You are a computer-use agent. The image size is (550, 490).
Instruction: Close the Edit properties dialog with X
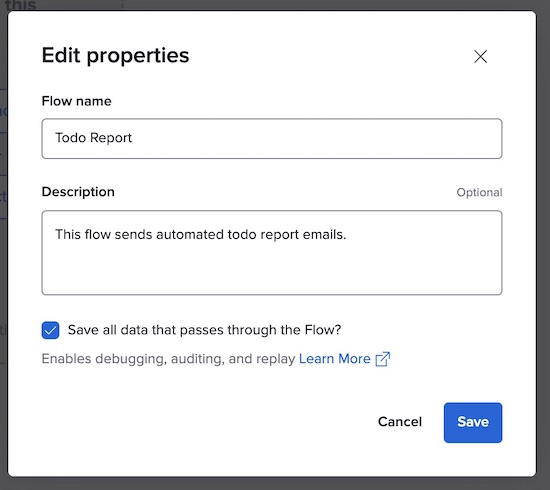480,56
